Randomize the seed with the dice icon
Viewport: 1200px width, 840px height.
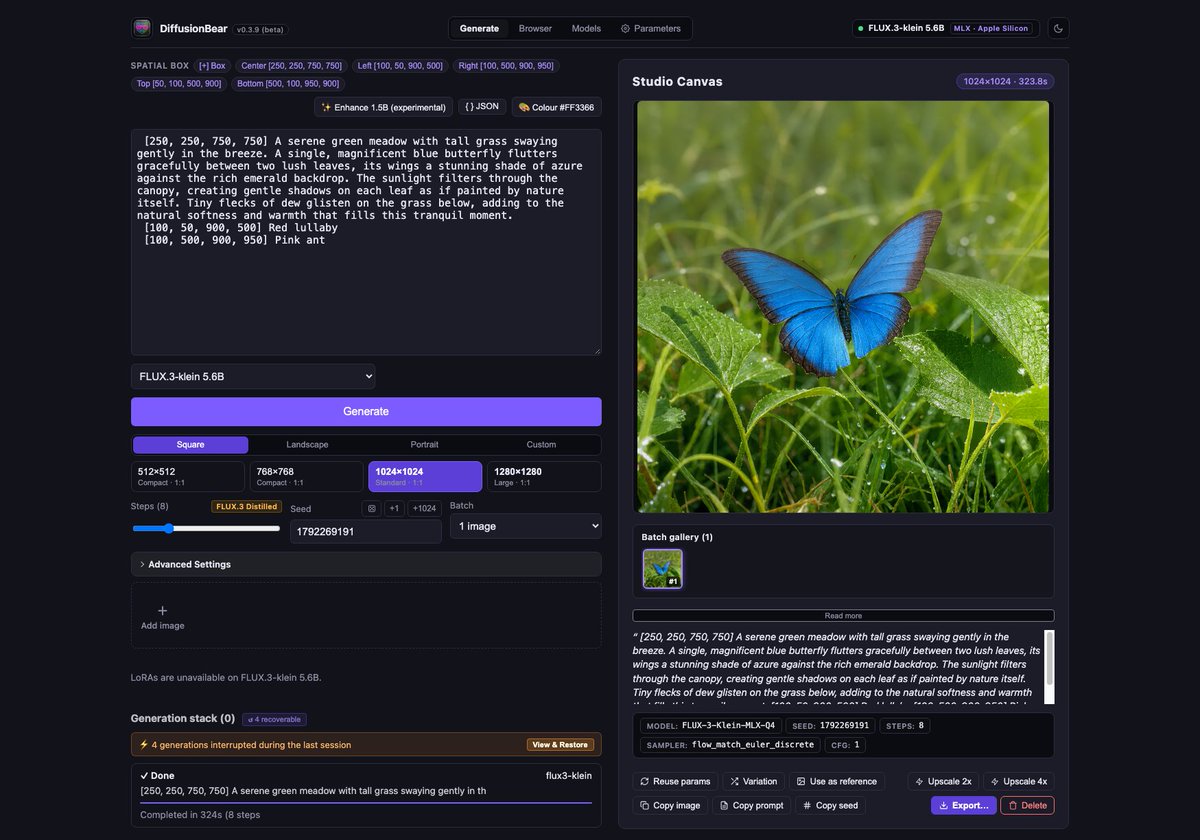click(x=372, y=508)
